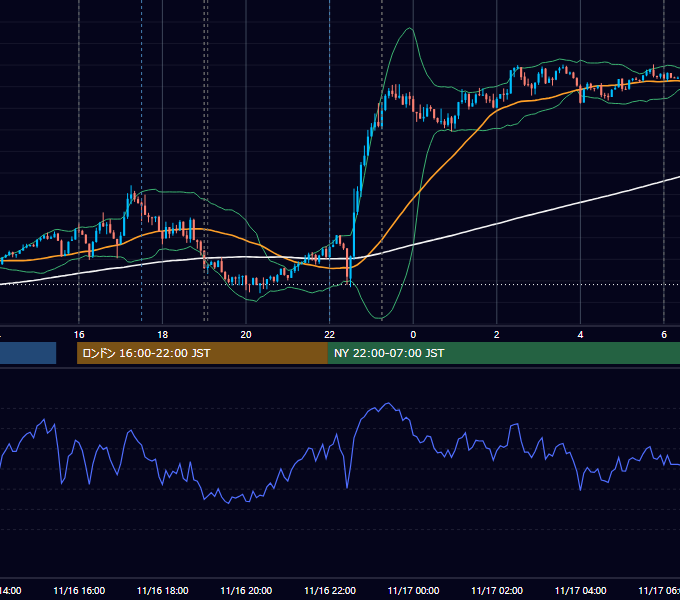The height and width of the screenshot is (600, 680).
Task: Click the hour label 6 on the chart axis
Action: 664,335
